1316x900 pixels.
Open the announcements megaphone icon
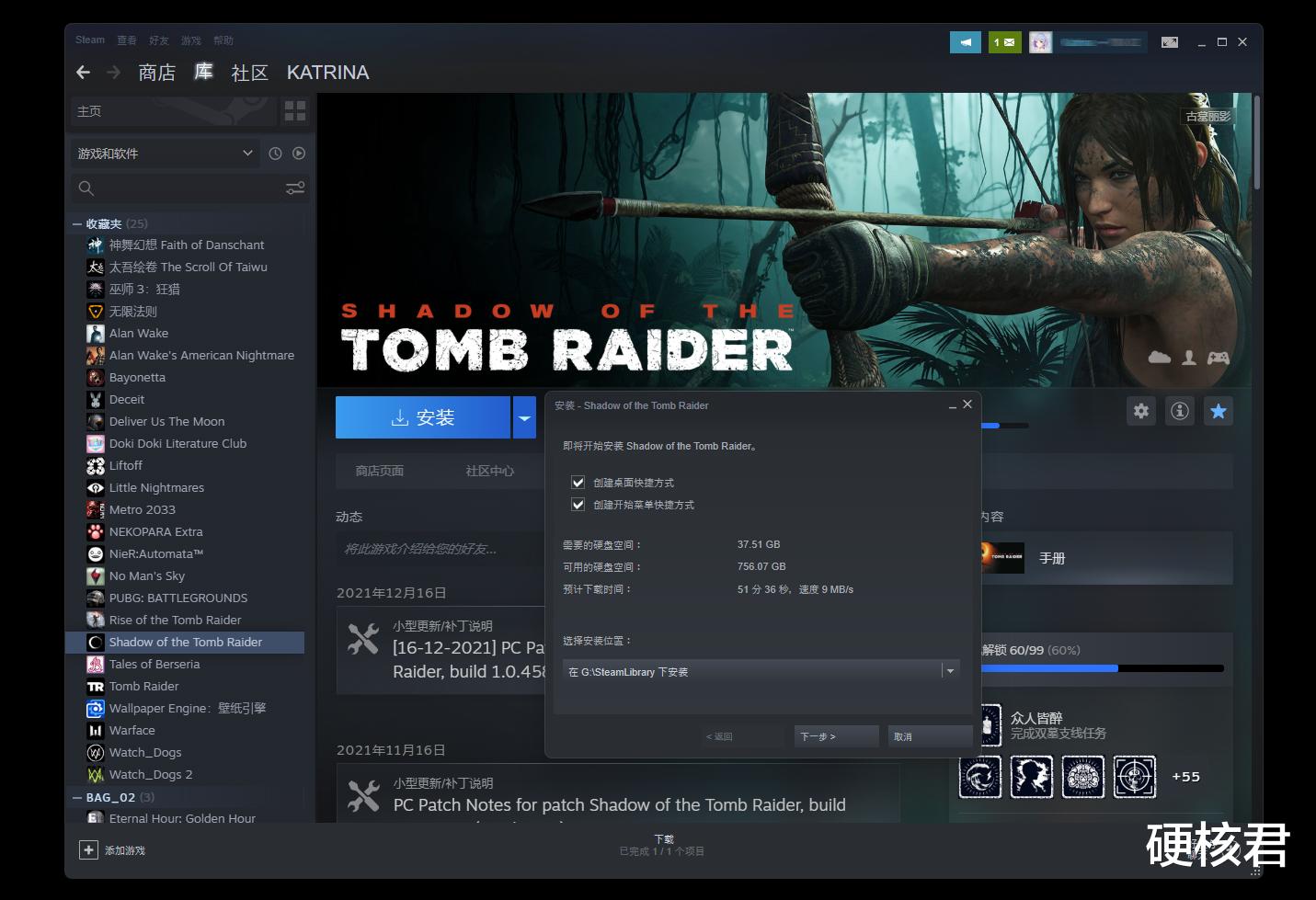[965, 42]
